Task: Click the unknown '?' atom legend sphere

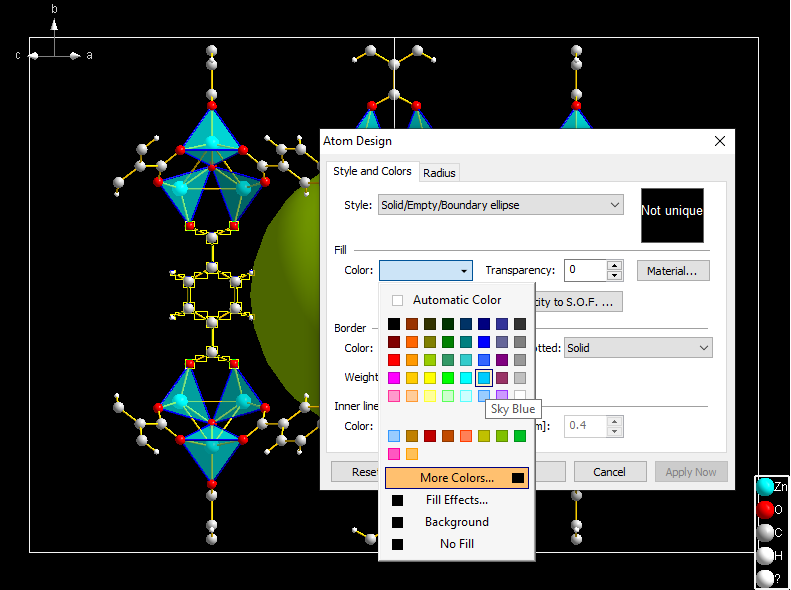Action: (x=765, y=578)
